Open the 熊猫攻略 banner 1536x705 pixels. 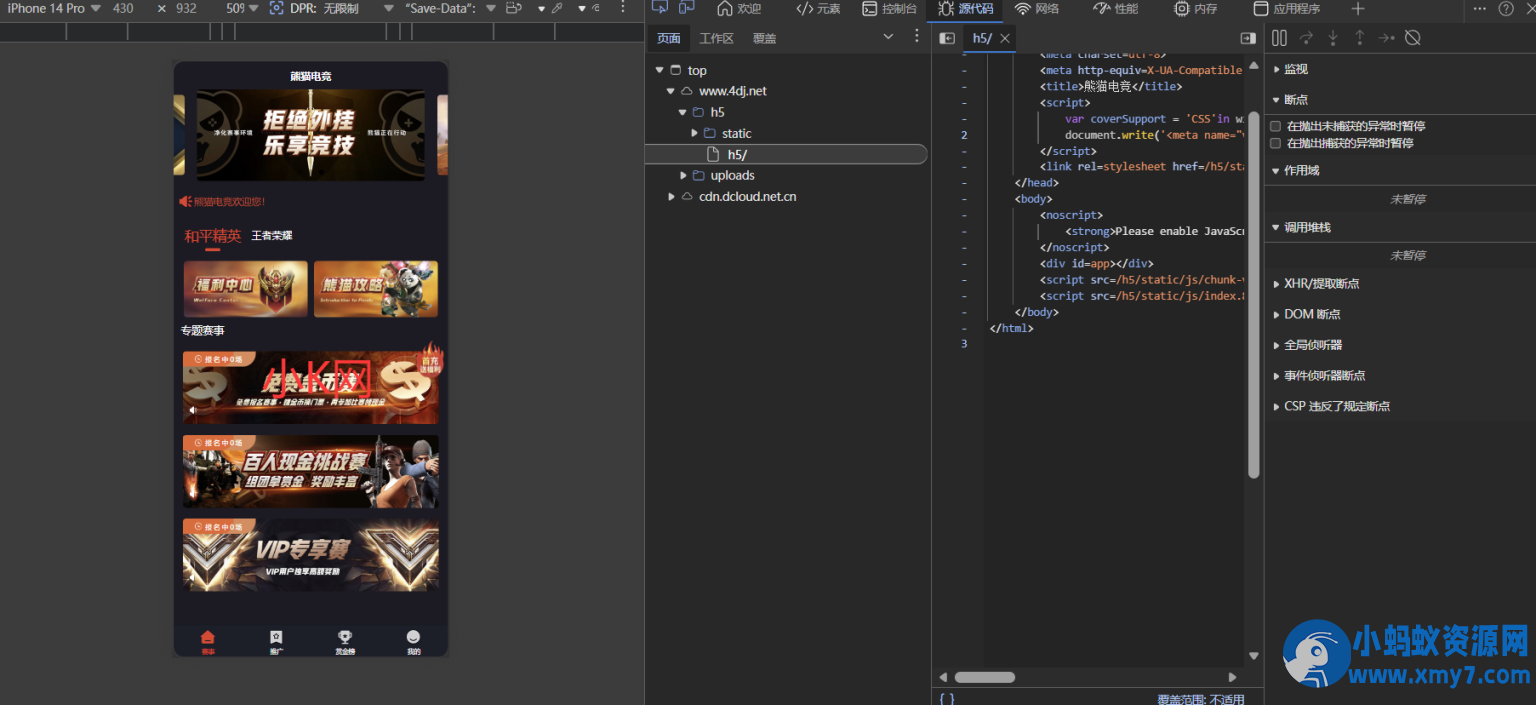pyautogui.click(x=376, y=289)
